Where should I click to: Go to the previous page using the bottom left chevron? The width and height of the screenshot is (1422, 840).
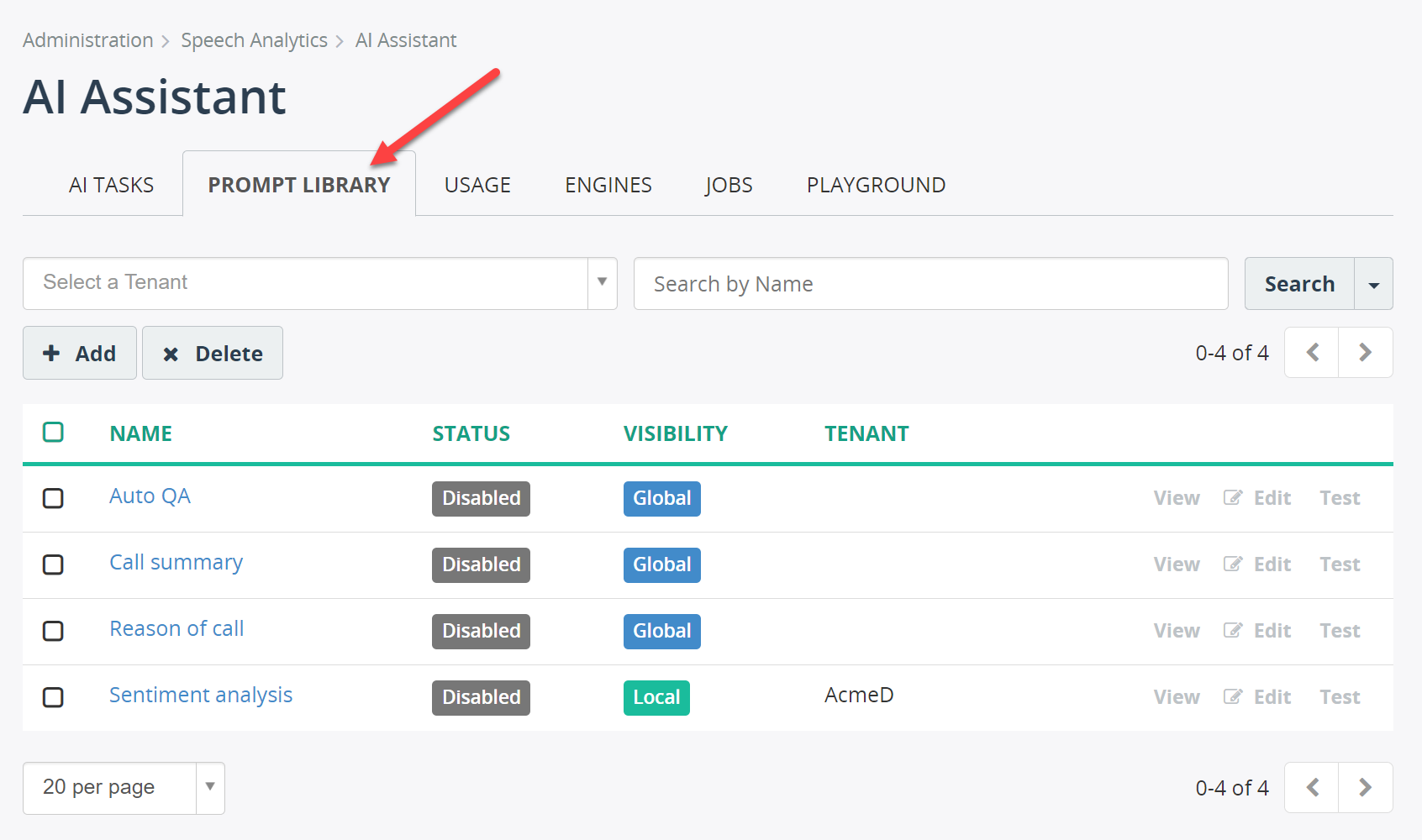[1312, 788]
